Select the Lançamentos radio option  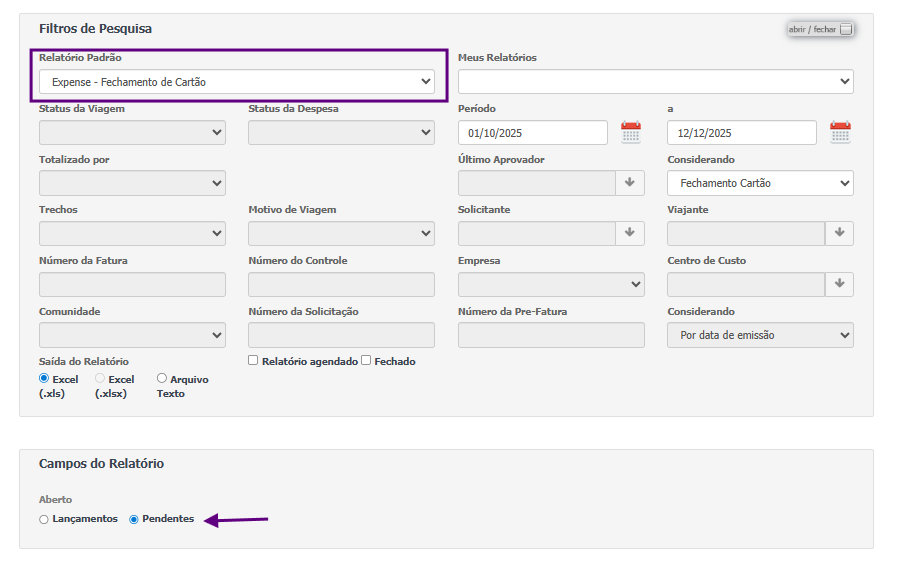(x=43, y=520)
